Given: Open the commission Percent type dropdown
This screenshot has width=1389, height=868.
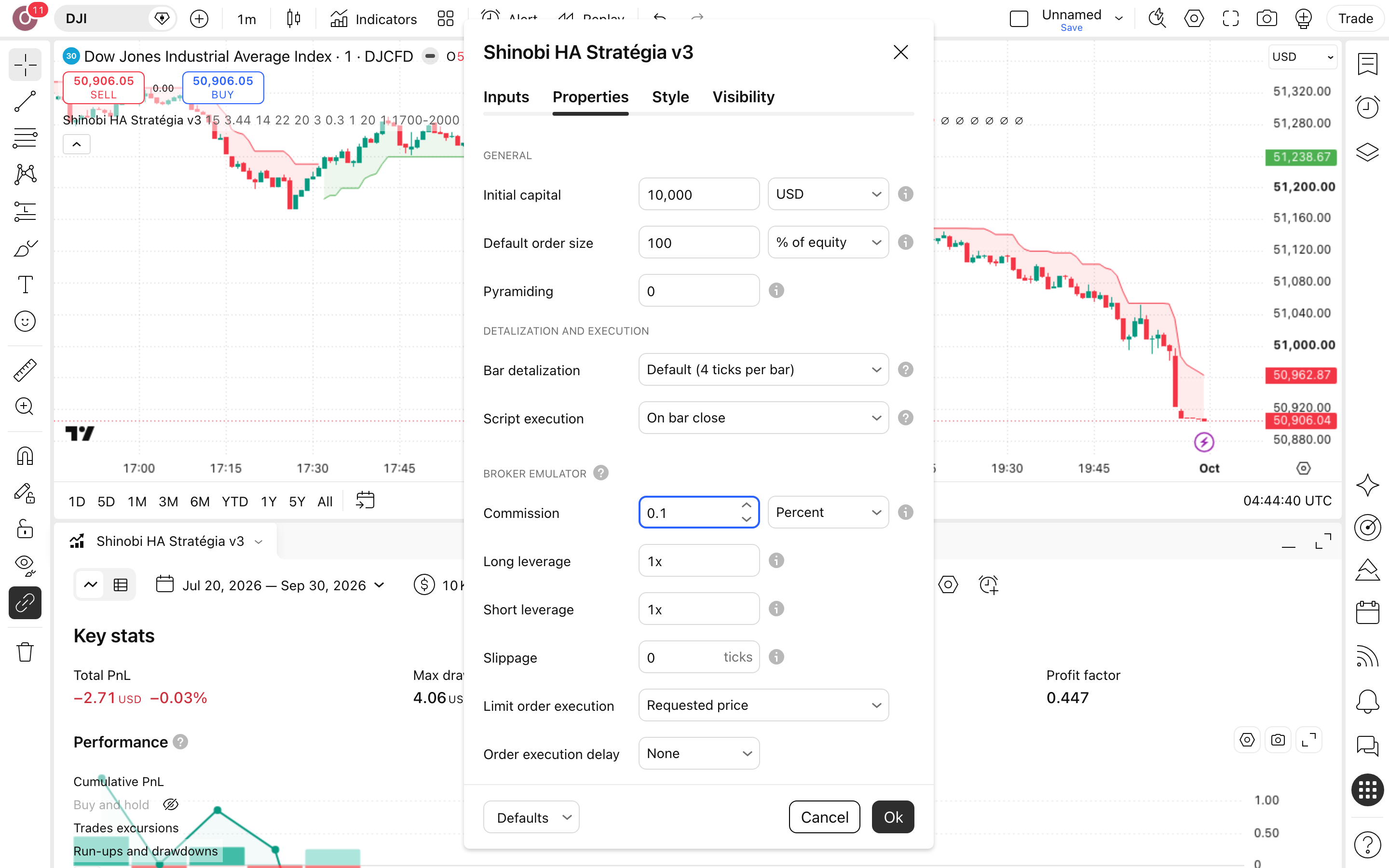Looking at the screenshot, I should pyautogui.click(x=828, y=512).
